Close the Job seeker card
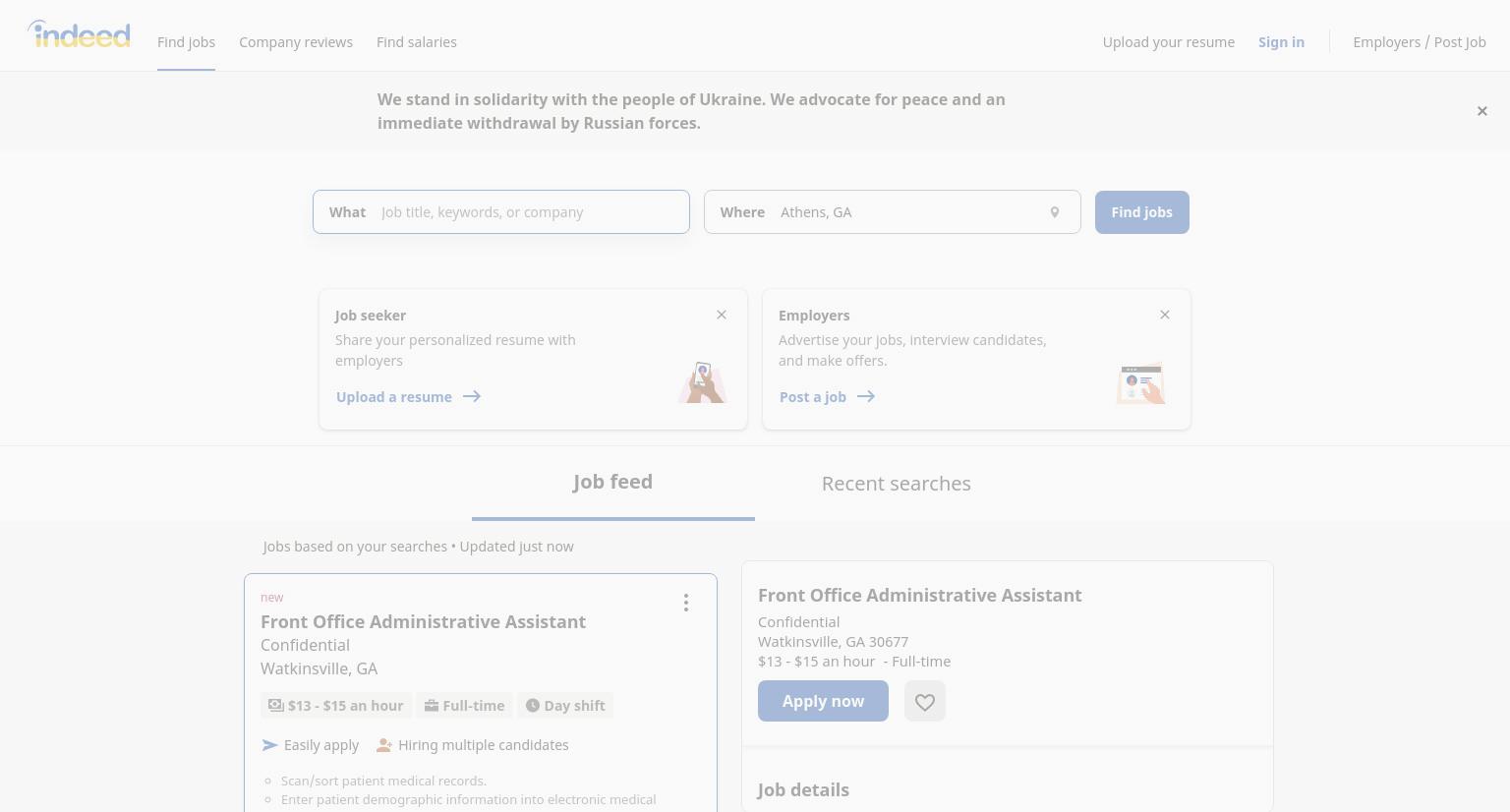 pyautogui.click(x=722, y=315)
